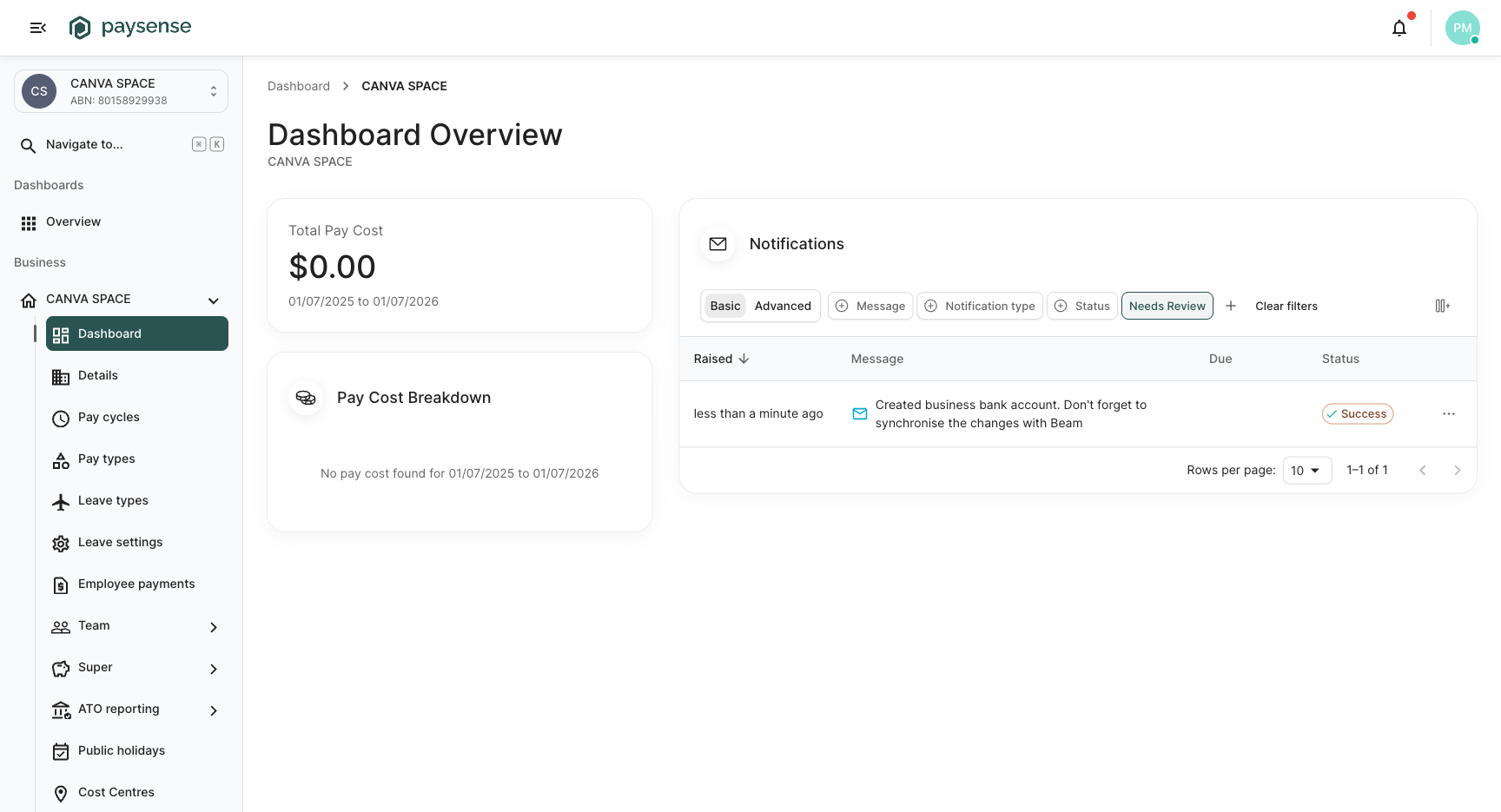Image resolution: width=1501 pixels, height=812 pixels.
Task: Click the Clear filters button
Action: (1286, 306)
